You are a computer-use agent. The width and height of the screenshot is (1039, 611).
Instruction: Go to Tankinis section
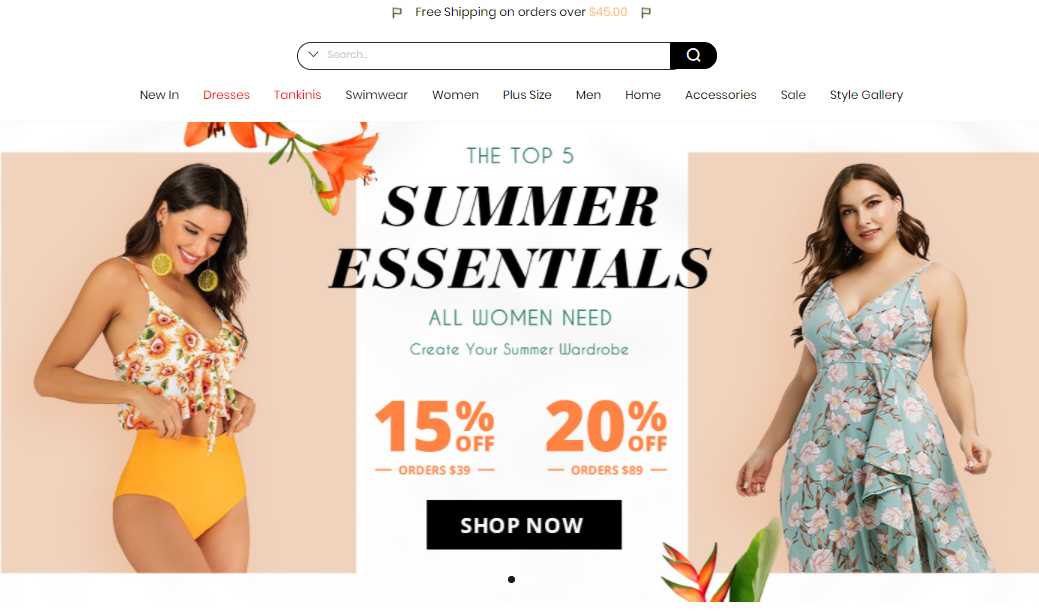coord(298,95)
